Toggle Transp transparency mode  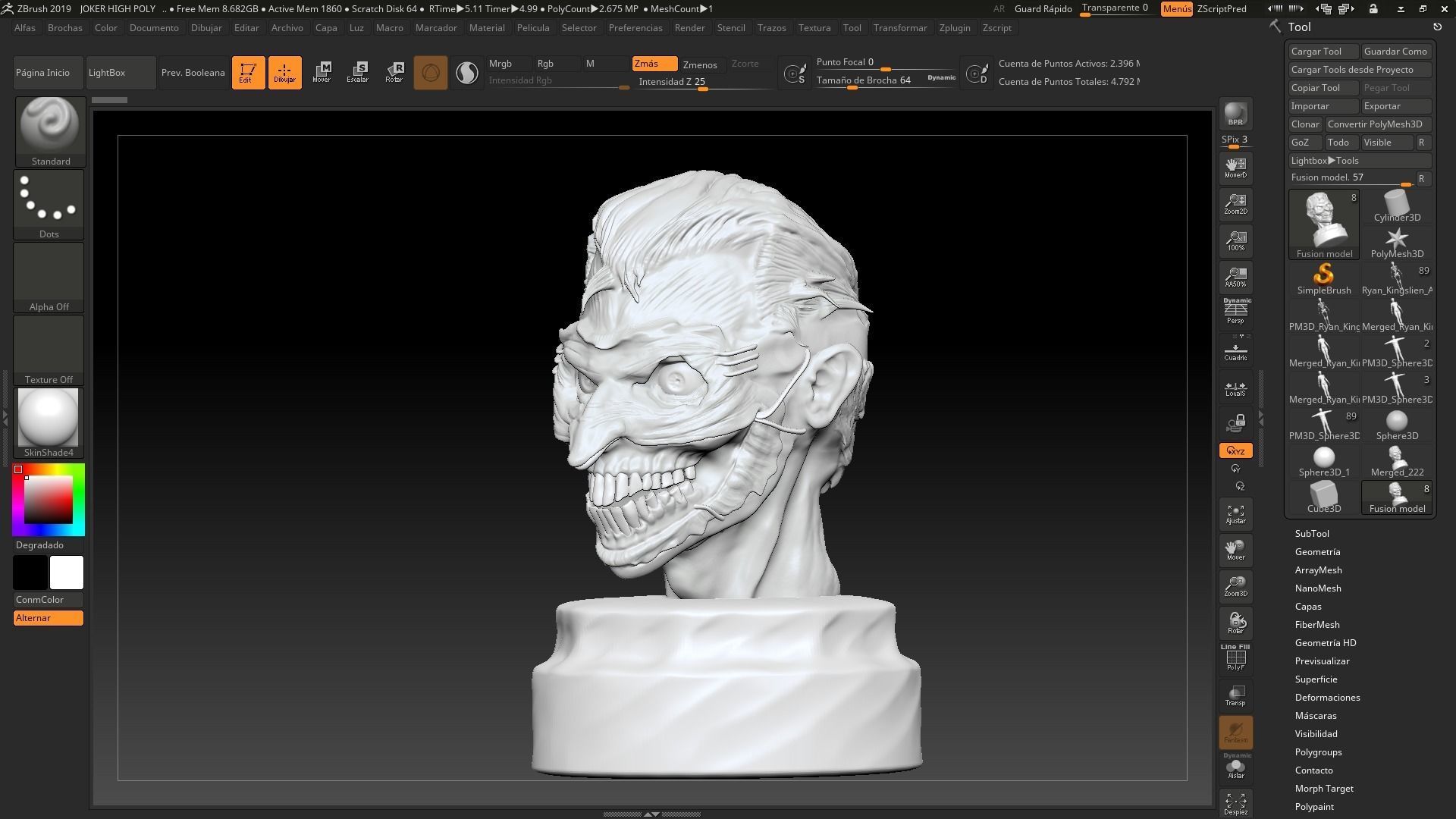1235,695
